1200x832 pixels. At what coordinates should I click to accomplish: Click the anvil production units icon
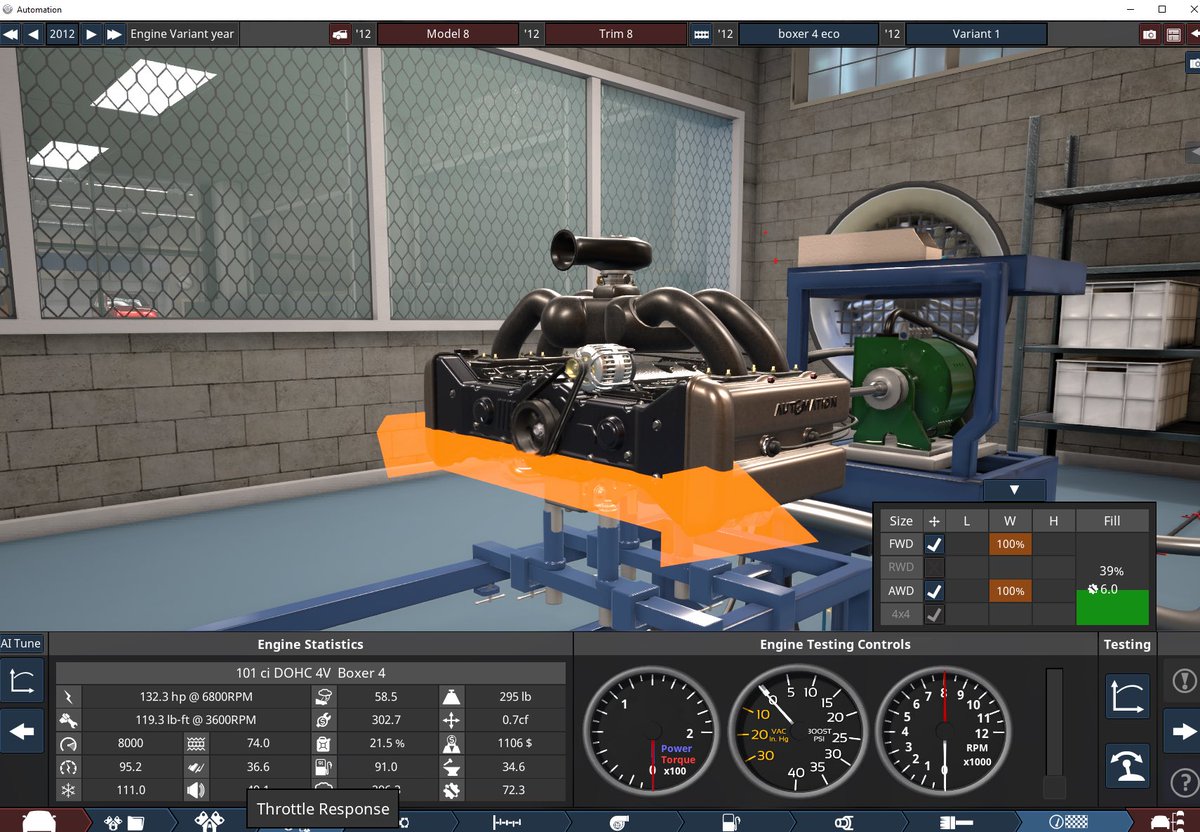(451, 767)
